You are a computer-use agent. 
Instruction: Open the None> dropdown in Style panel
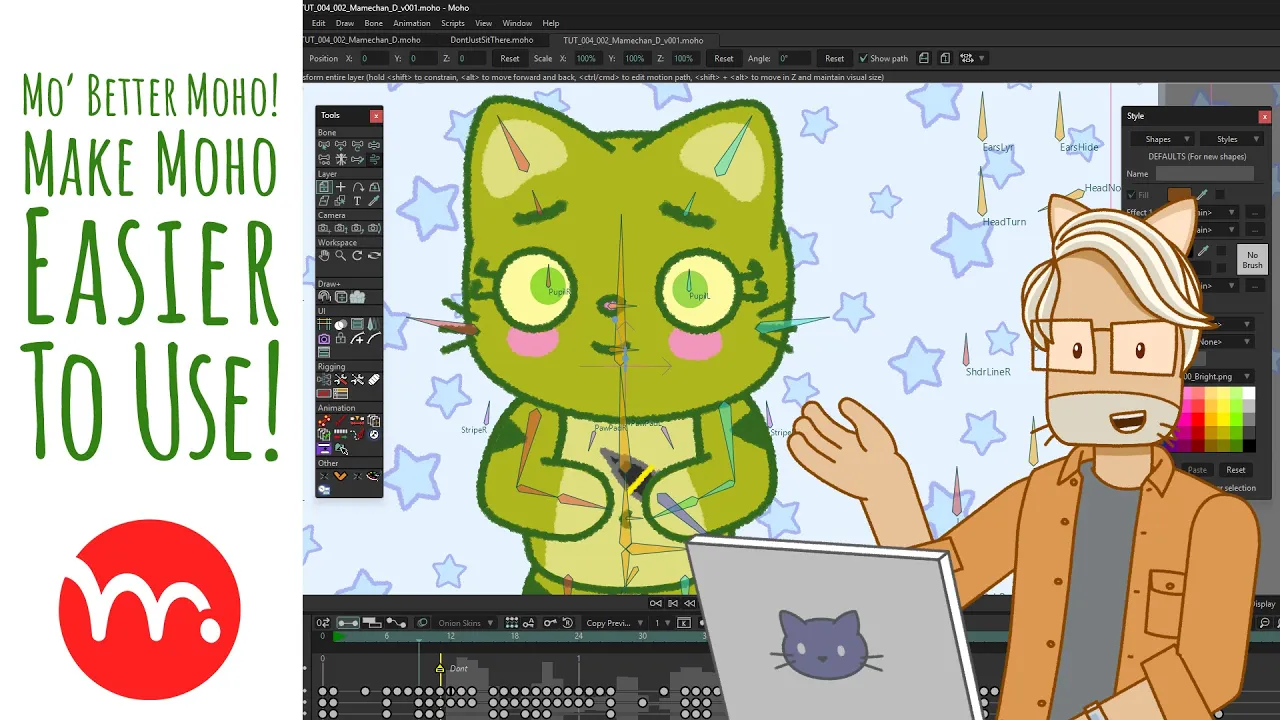point(1228,342)
